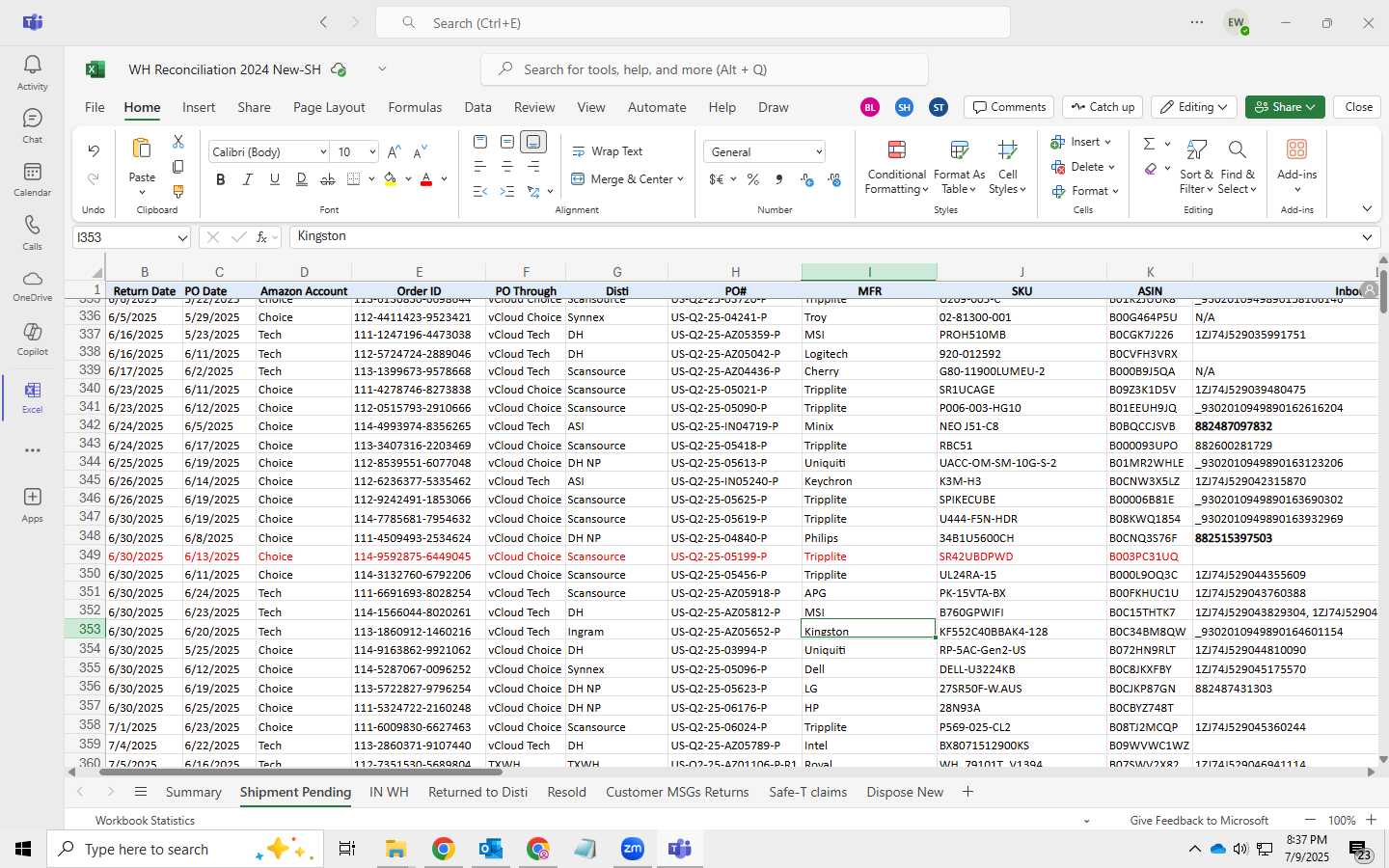Image resolution: width=1389 pixels, height=868 pixels.
Task: Apply comma number style
Action: click(779, 179)
